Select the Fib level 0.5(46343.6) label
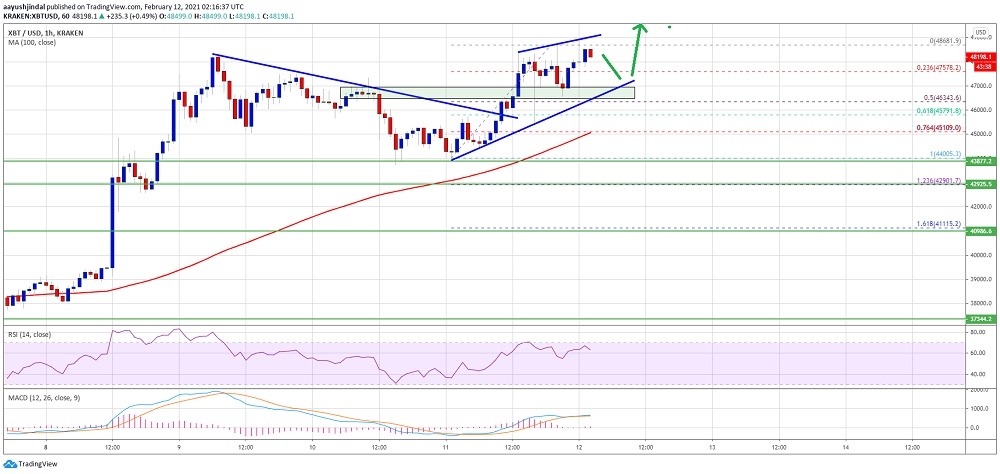1000x474 pixels. [x=943, y=98]
